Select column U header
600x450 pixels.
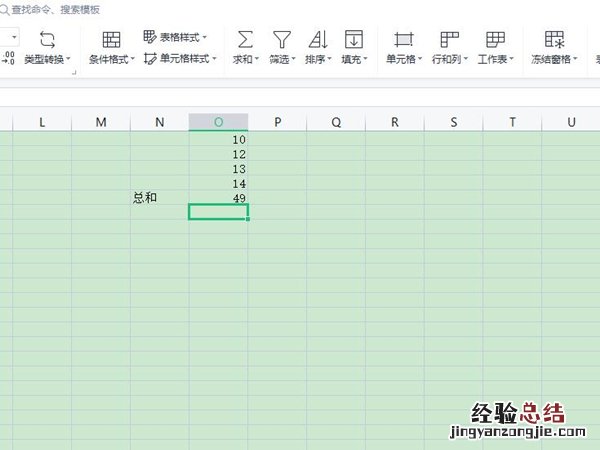(x=571, y=122)
